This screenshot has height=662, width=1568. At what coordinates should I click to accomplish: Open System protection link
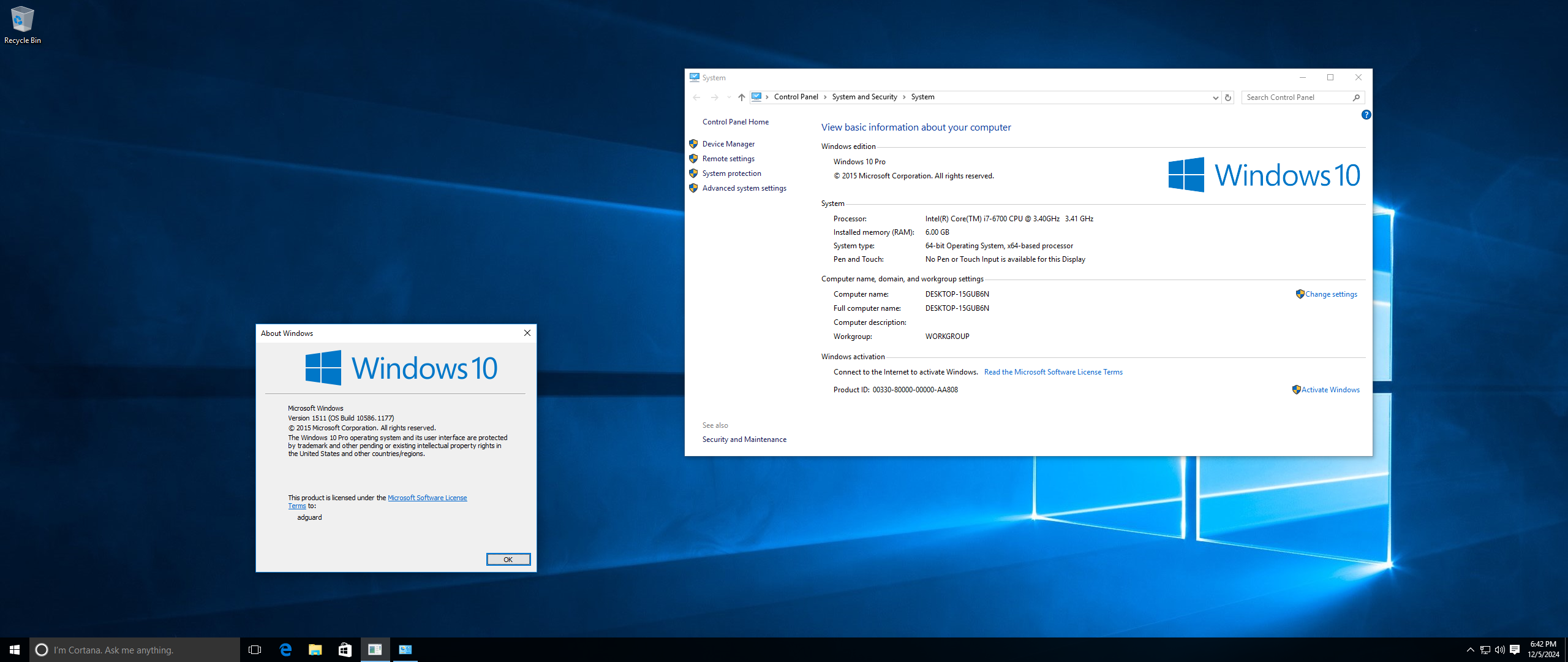click(x=731, y=173)
